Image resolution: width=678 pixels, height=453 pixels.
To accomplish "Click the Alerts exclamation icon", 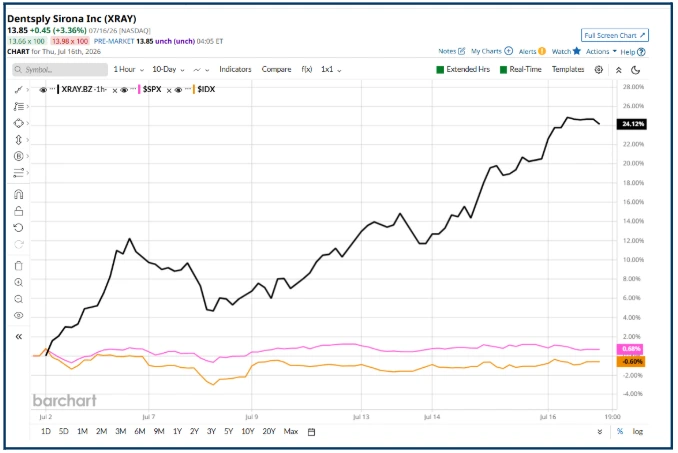I will click(542, 51).
